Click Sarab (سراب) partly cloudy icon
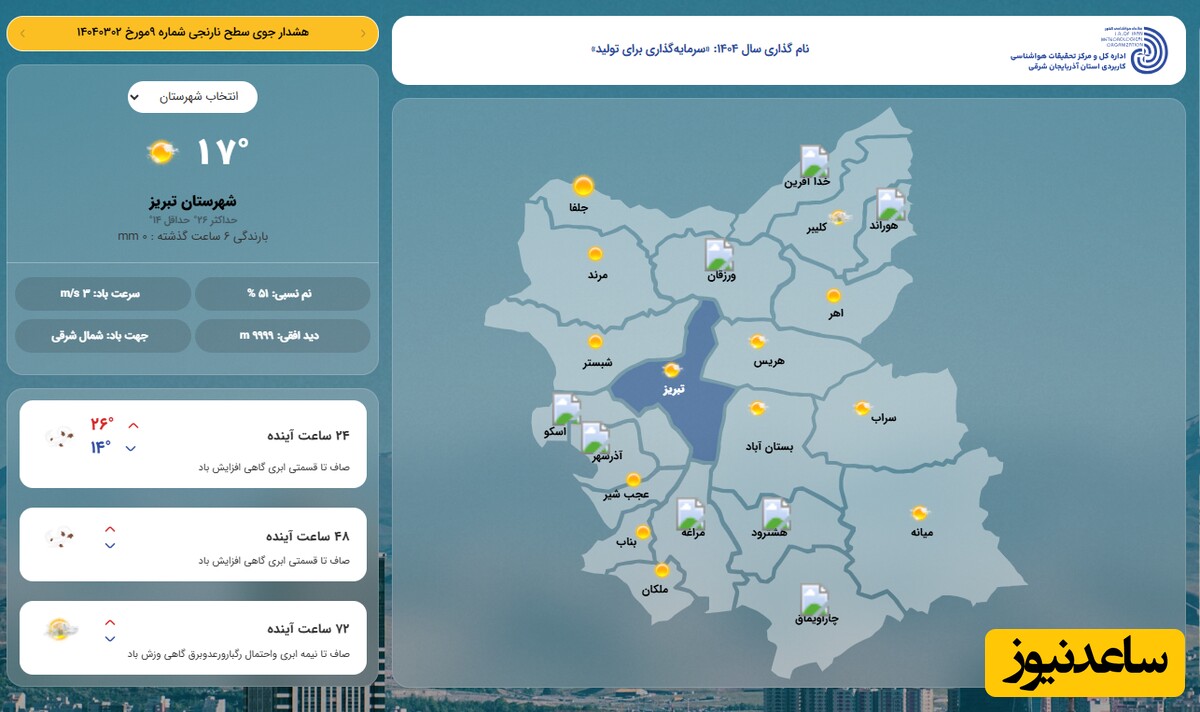The image size is (1200, 712). coord(862,408)
